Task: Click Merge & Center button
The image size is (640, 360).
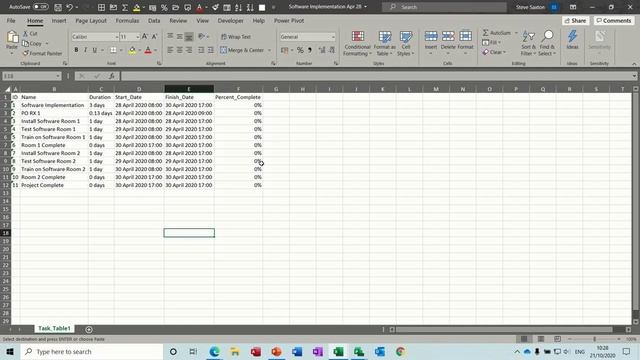Action: 242,50
